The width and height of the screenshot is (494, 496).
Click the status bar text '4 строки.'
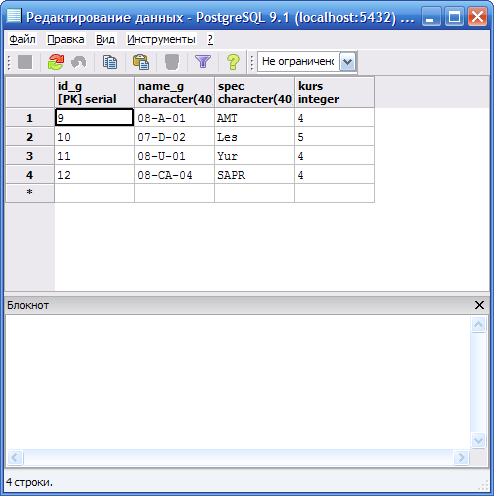click(29, 482)
